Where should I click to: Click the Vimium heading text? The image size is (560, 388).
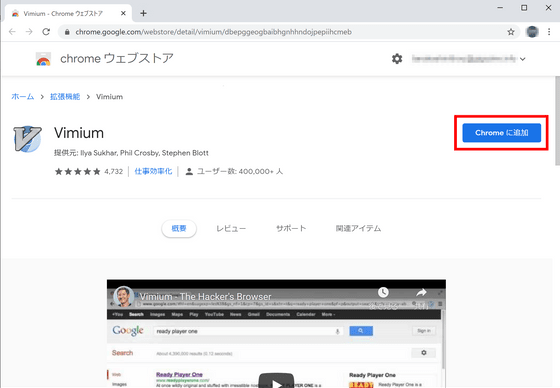coord(79,133)
